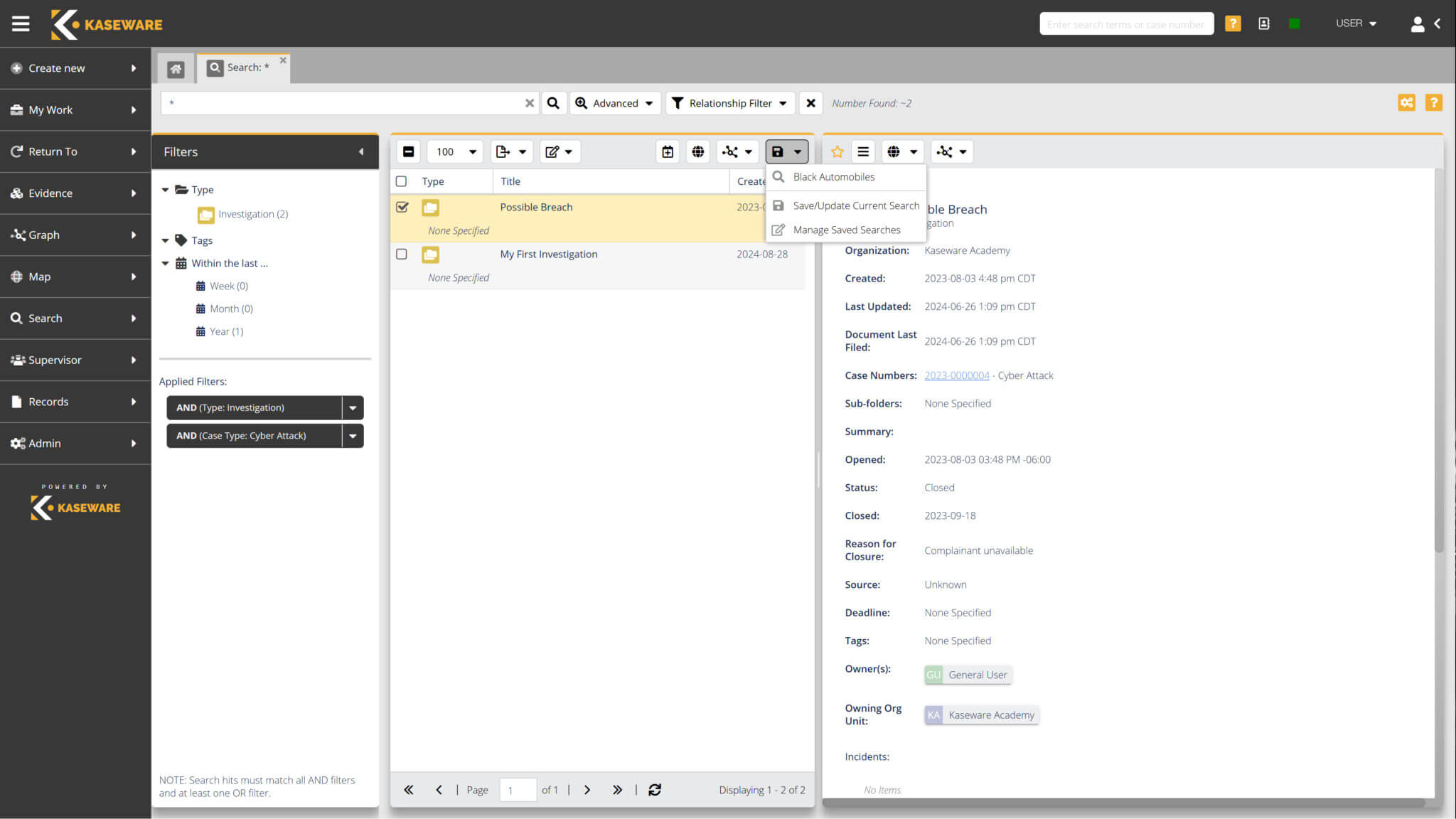Viewport: 1456px width, 819px height.
Task: Toggle the select-all checkbox in results header
Action: click(x=402, y=181)
